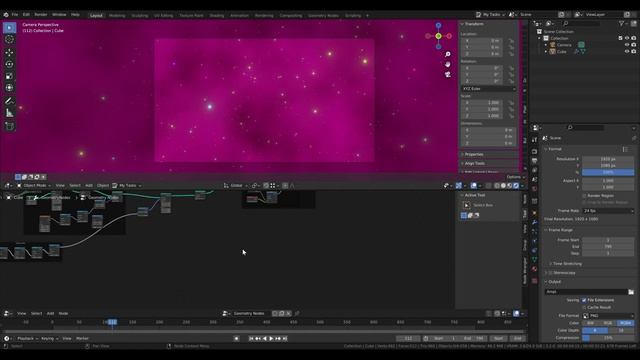Viewport: 640px width, 360px height.
Task: Click the zoom magnifier viewport icon
Action: pos(448,54)
